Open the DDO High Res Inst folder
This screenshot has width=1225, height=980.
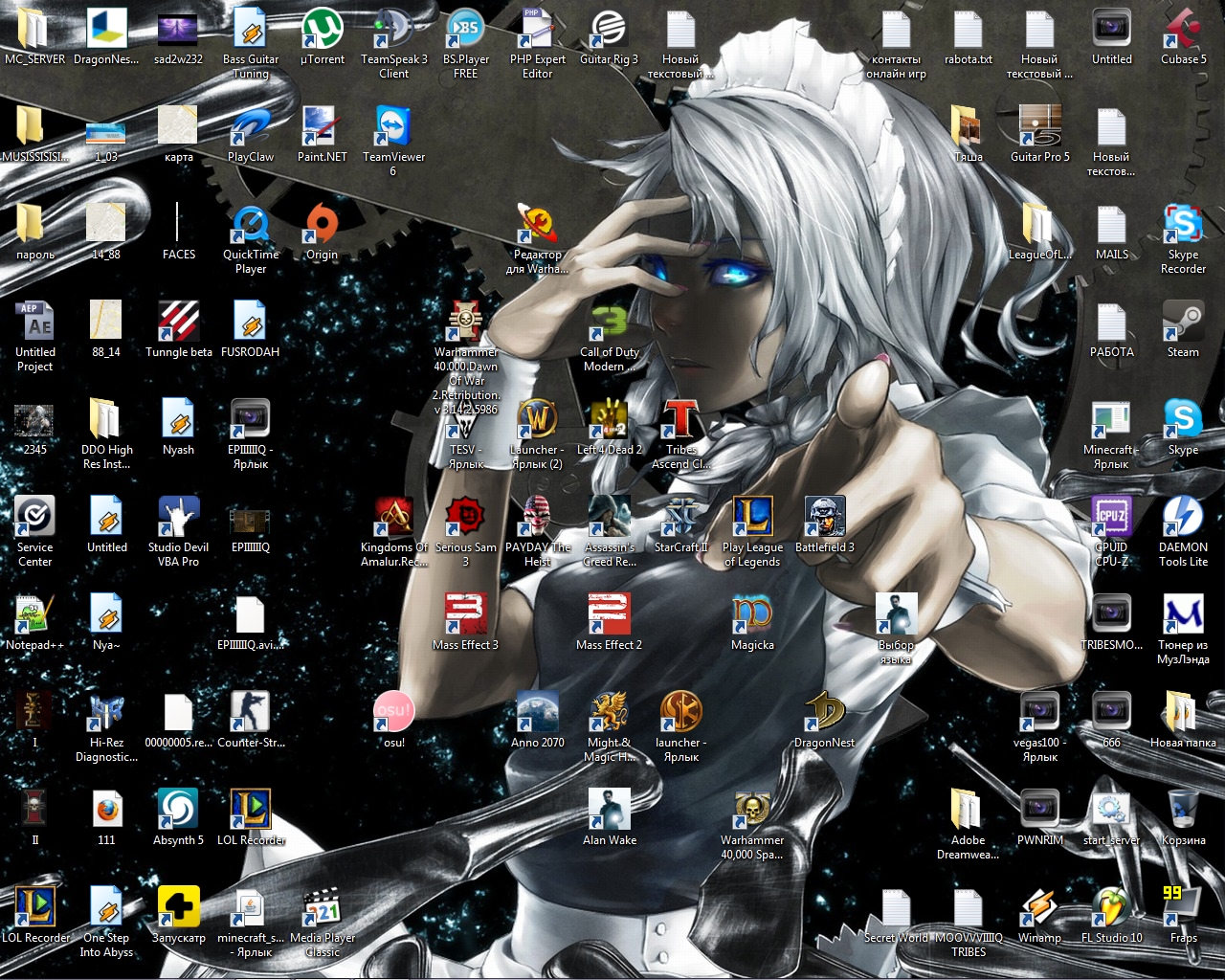pyautogui.click(x=107, y=419)
